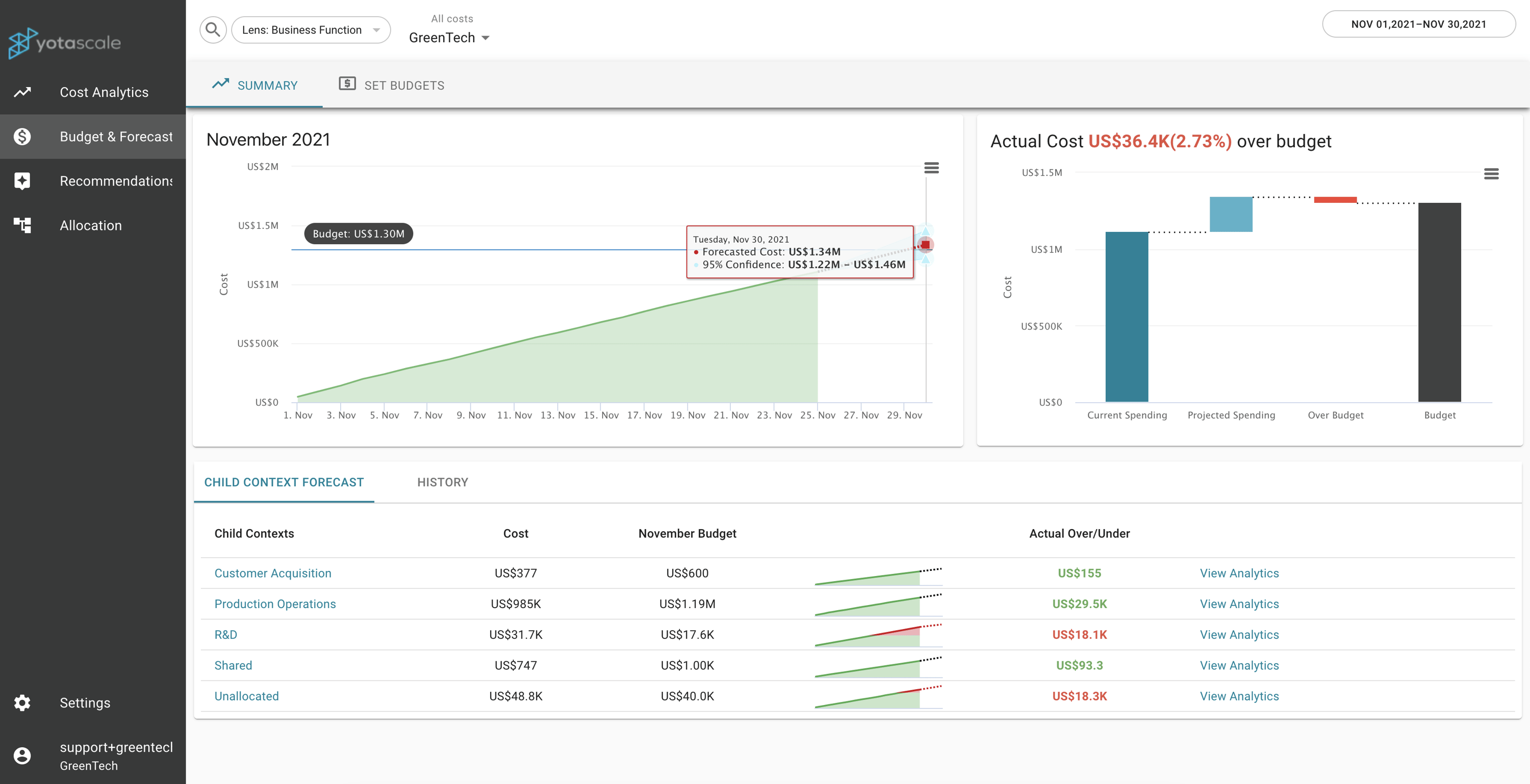Click View Analytics for R&D

[1239, 635]
